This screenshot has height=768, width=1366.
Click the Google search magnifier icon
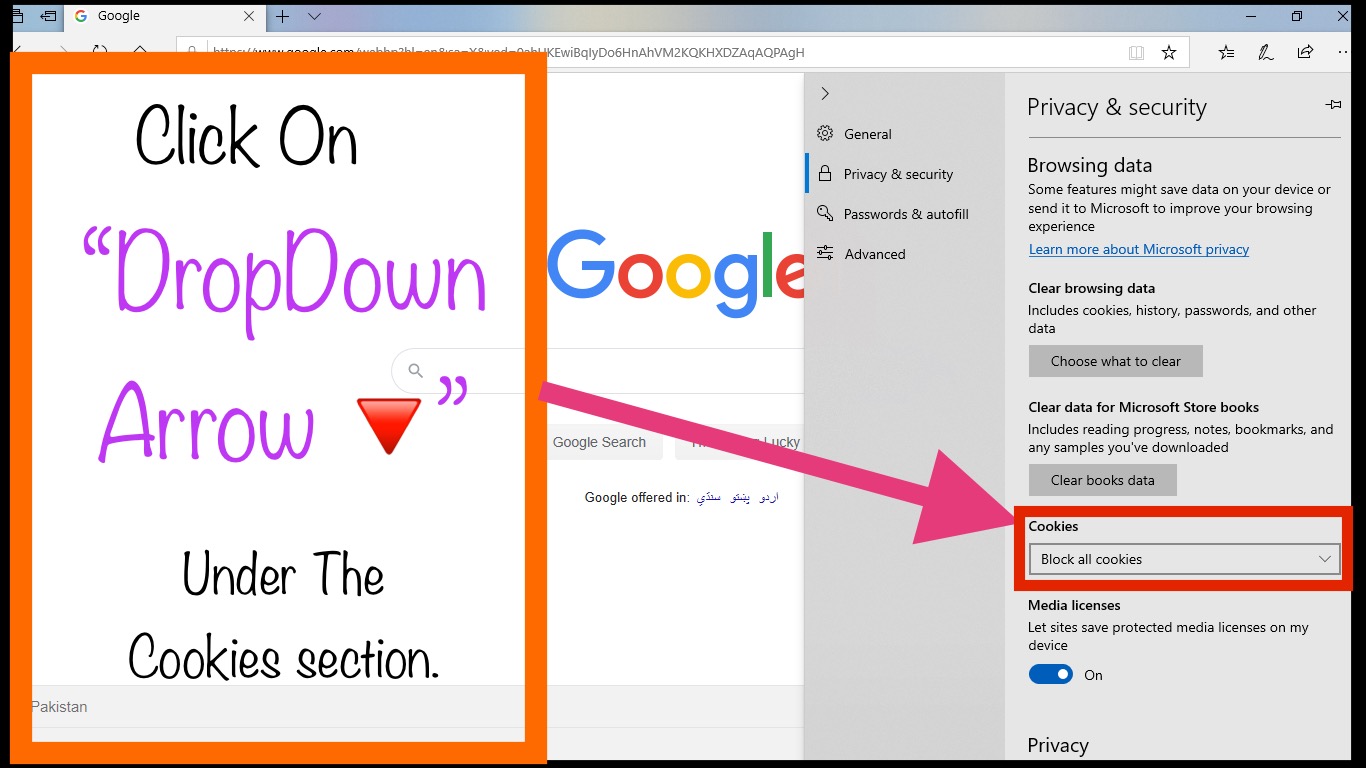[416, 371]
